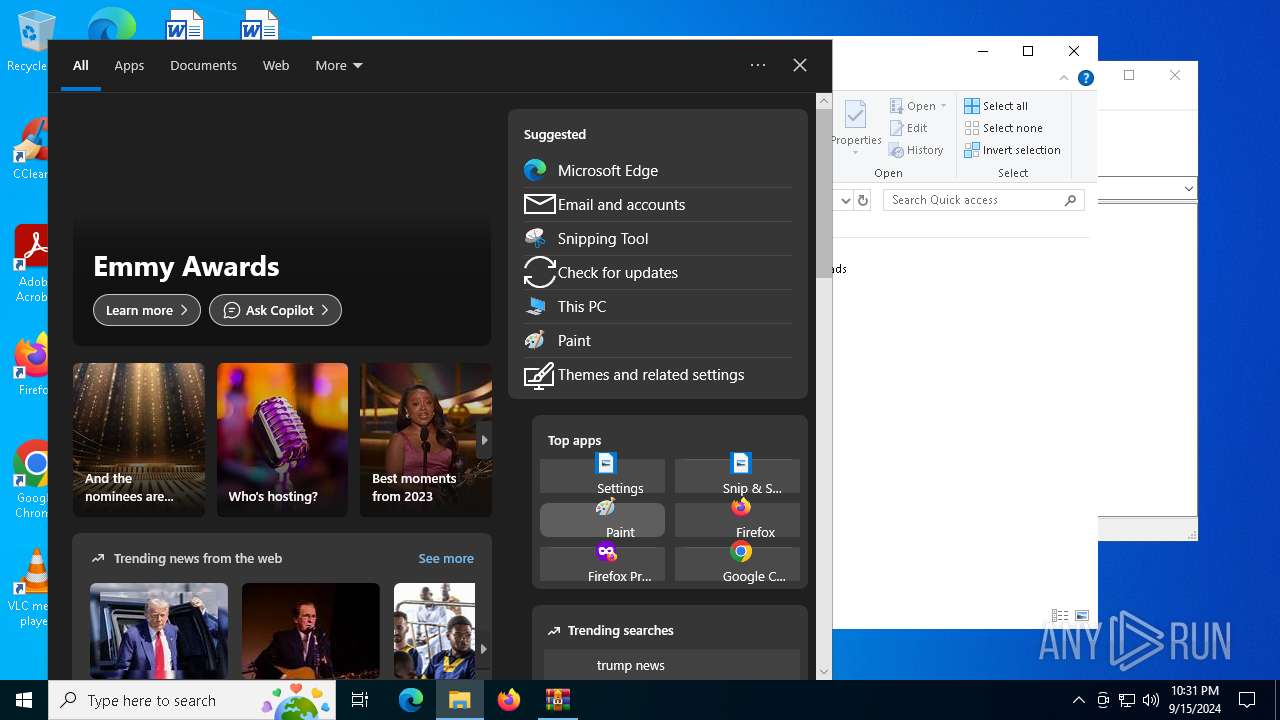
Task: Click the taskbar clock showing 10:31 PM
Action: (1195, 700)
